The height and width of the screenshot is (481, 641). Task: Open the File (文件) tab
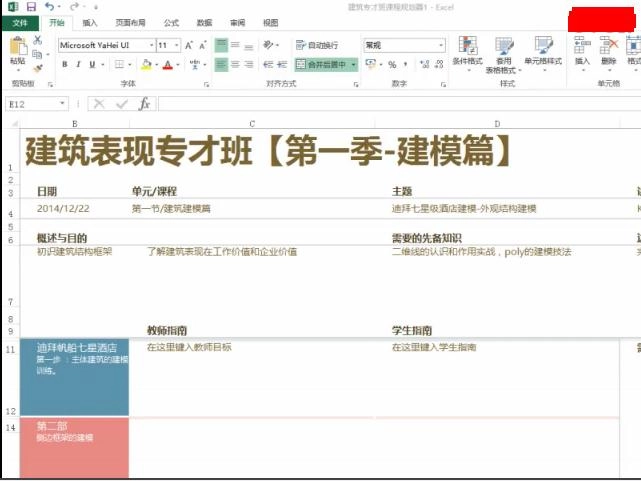click(x=19, y=22)
